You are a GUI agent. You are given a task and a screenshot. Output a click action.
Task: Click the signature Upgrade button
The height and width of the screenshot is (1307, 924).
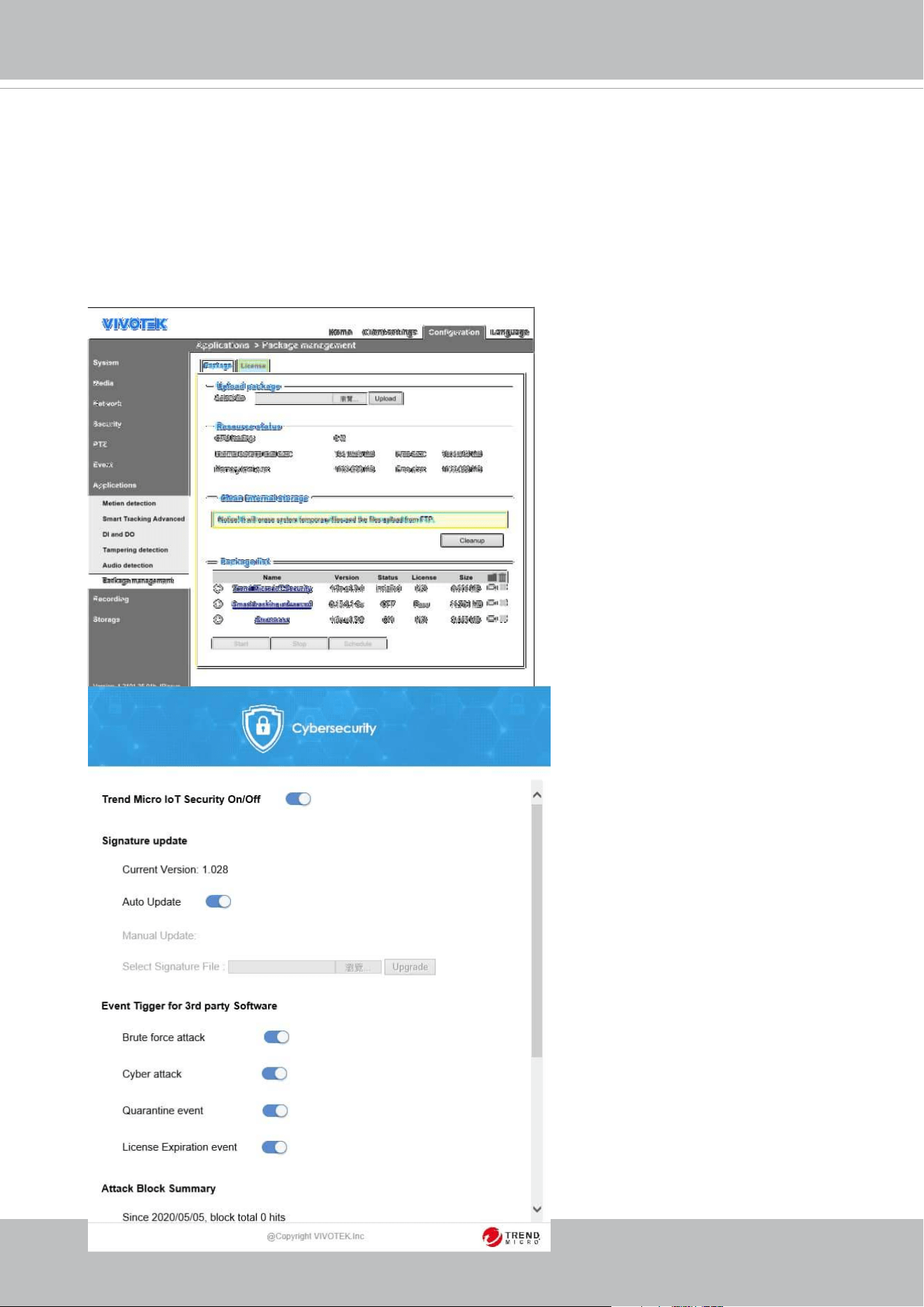tap(410, 967)
